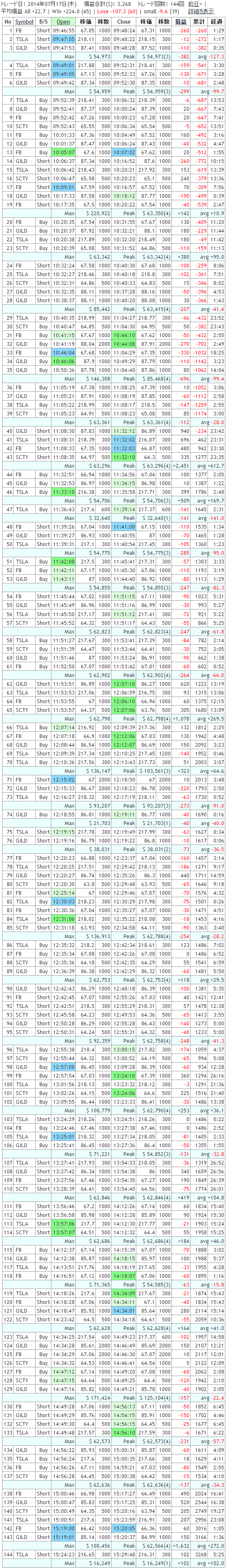Click the +1,078 group profit total

(x=181, y=719)
